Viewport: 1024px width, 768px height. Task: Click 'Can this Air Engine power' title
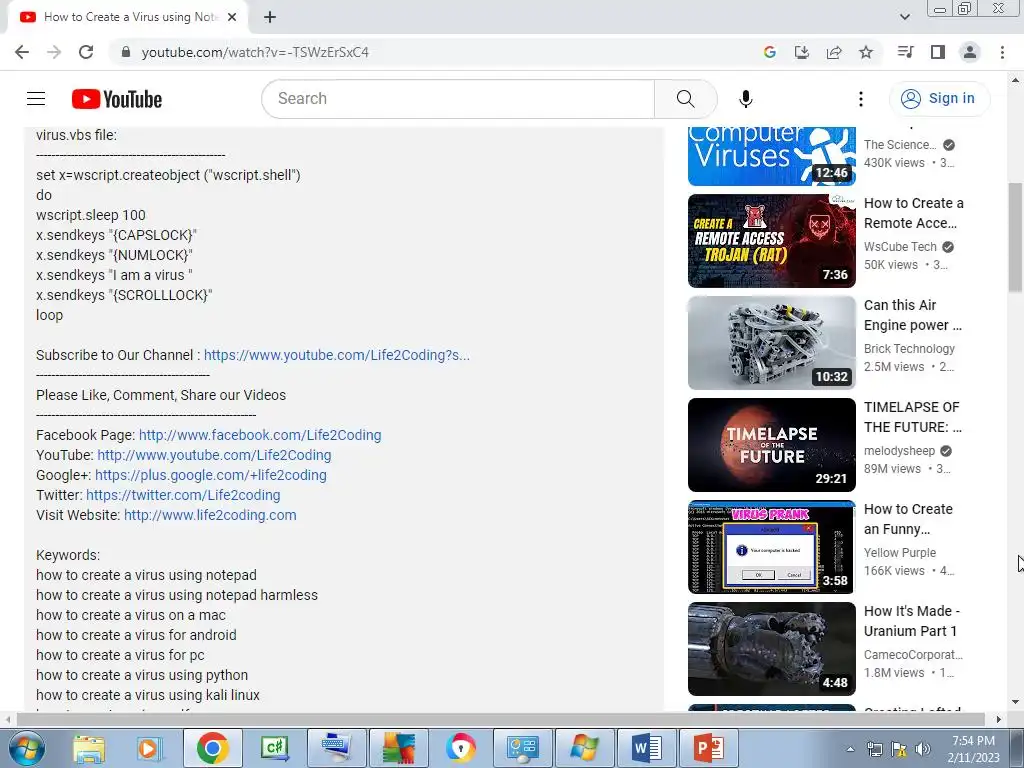coord(913,315)
